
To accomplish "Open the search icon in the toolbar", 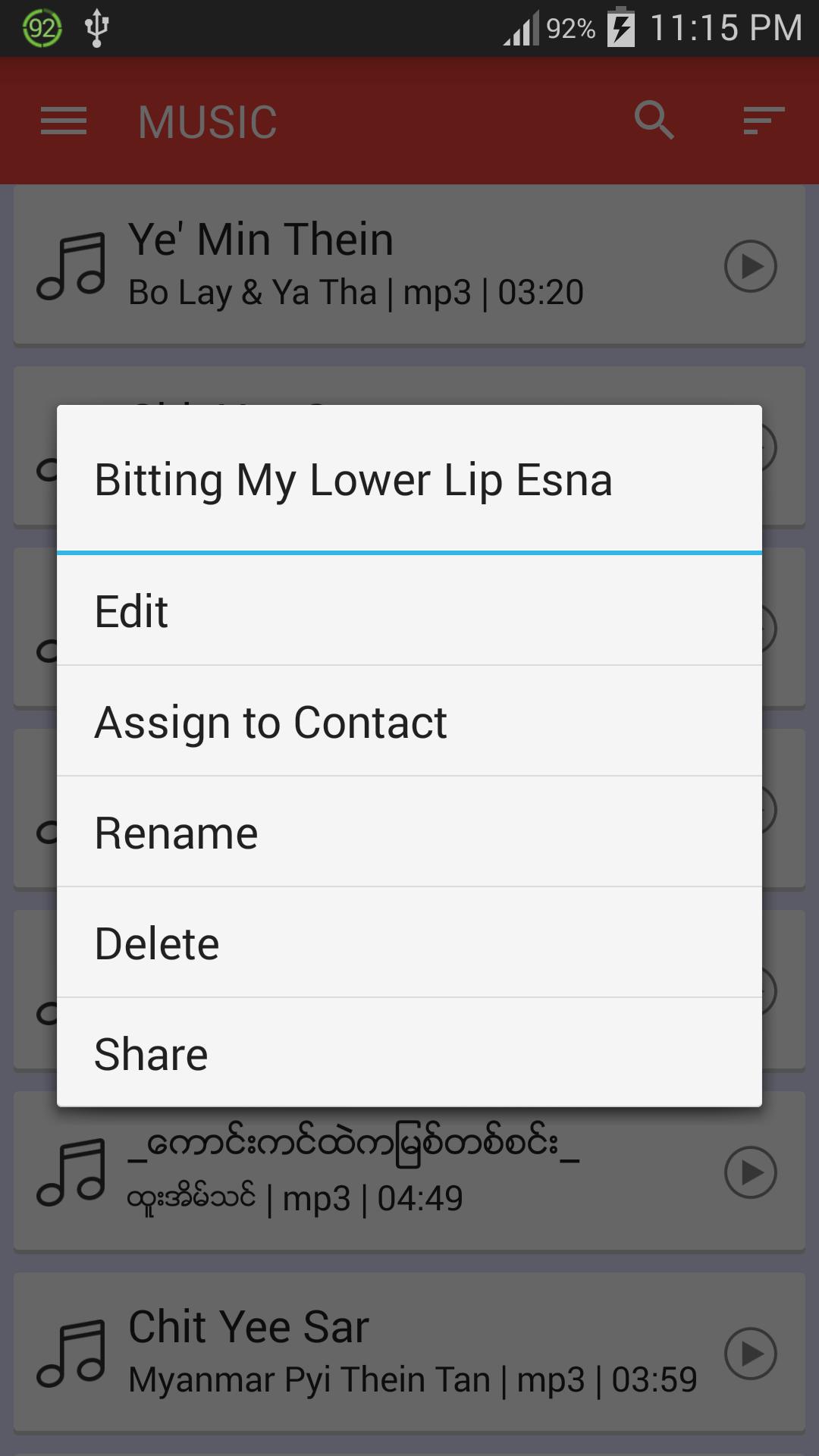I will (654, 121).
